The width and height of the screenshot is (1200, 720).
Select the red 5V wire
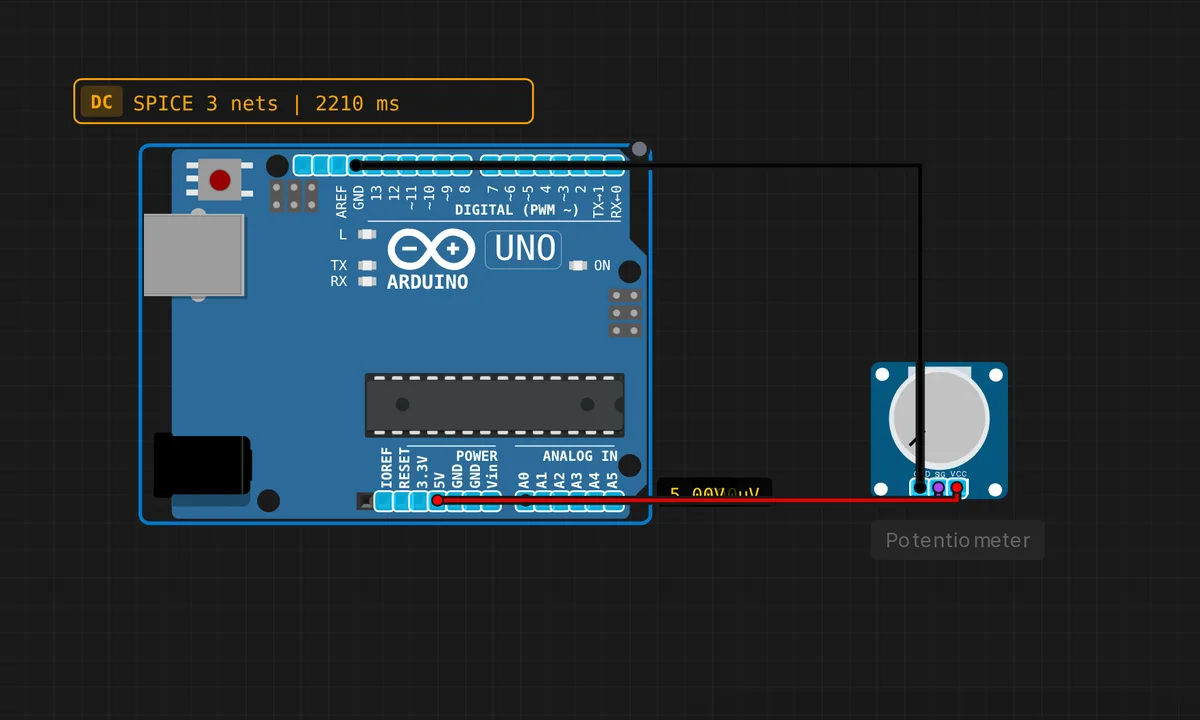click(697, 500)
